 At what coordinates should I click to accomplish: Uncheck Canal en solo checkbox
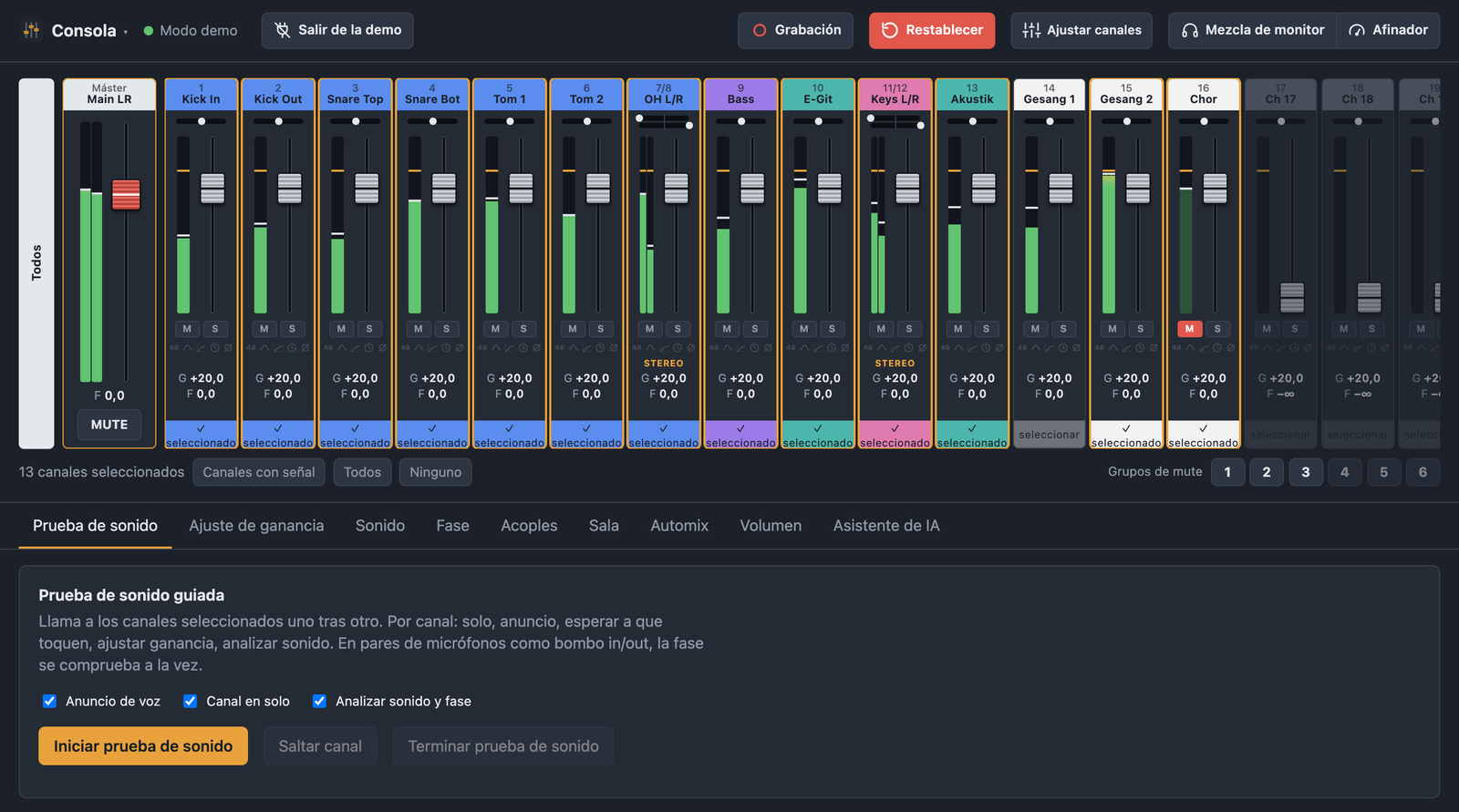190,701
